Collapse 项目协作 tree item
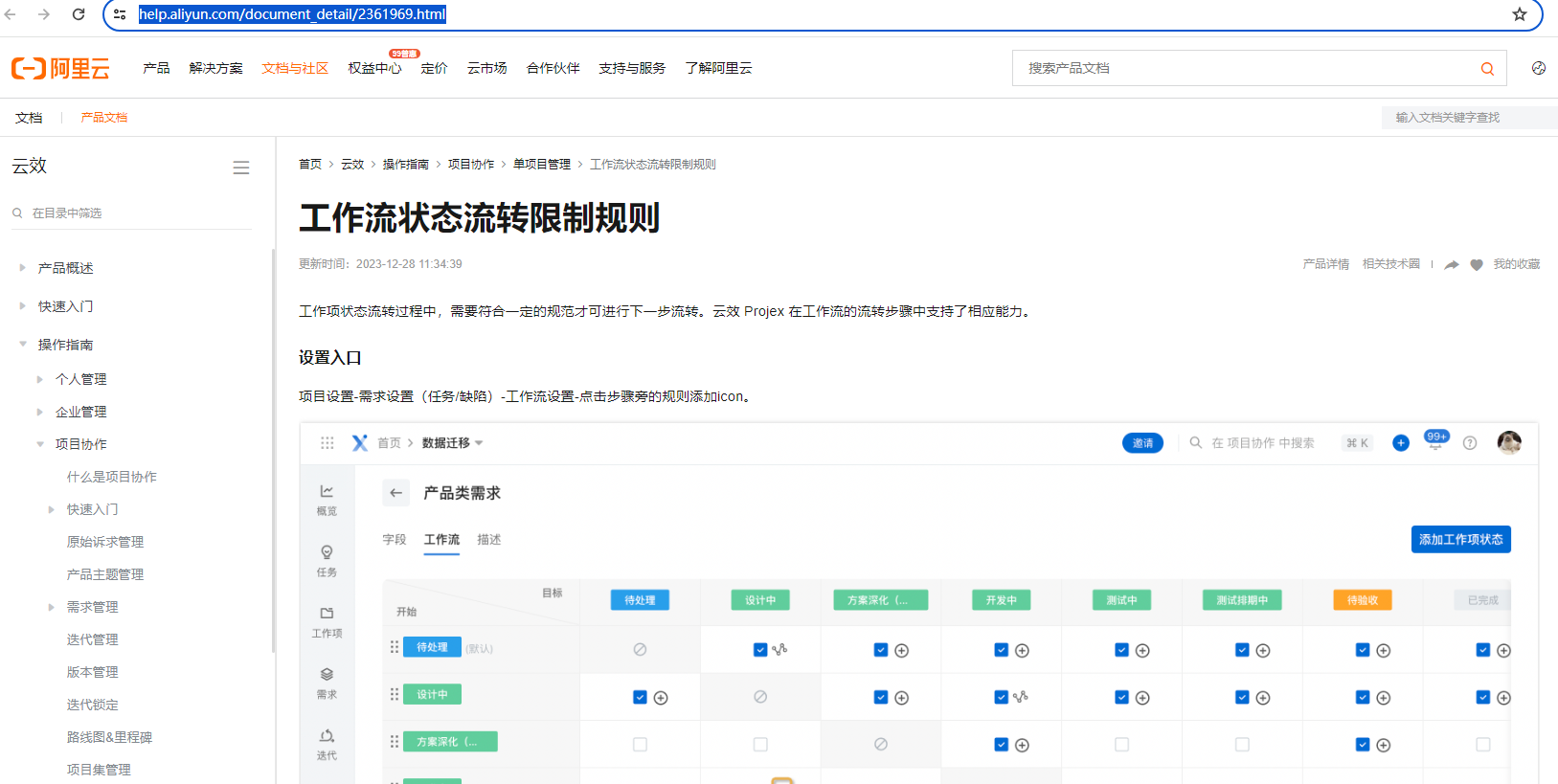1558x784 pixels. coord(39,444)
